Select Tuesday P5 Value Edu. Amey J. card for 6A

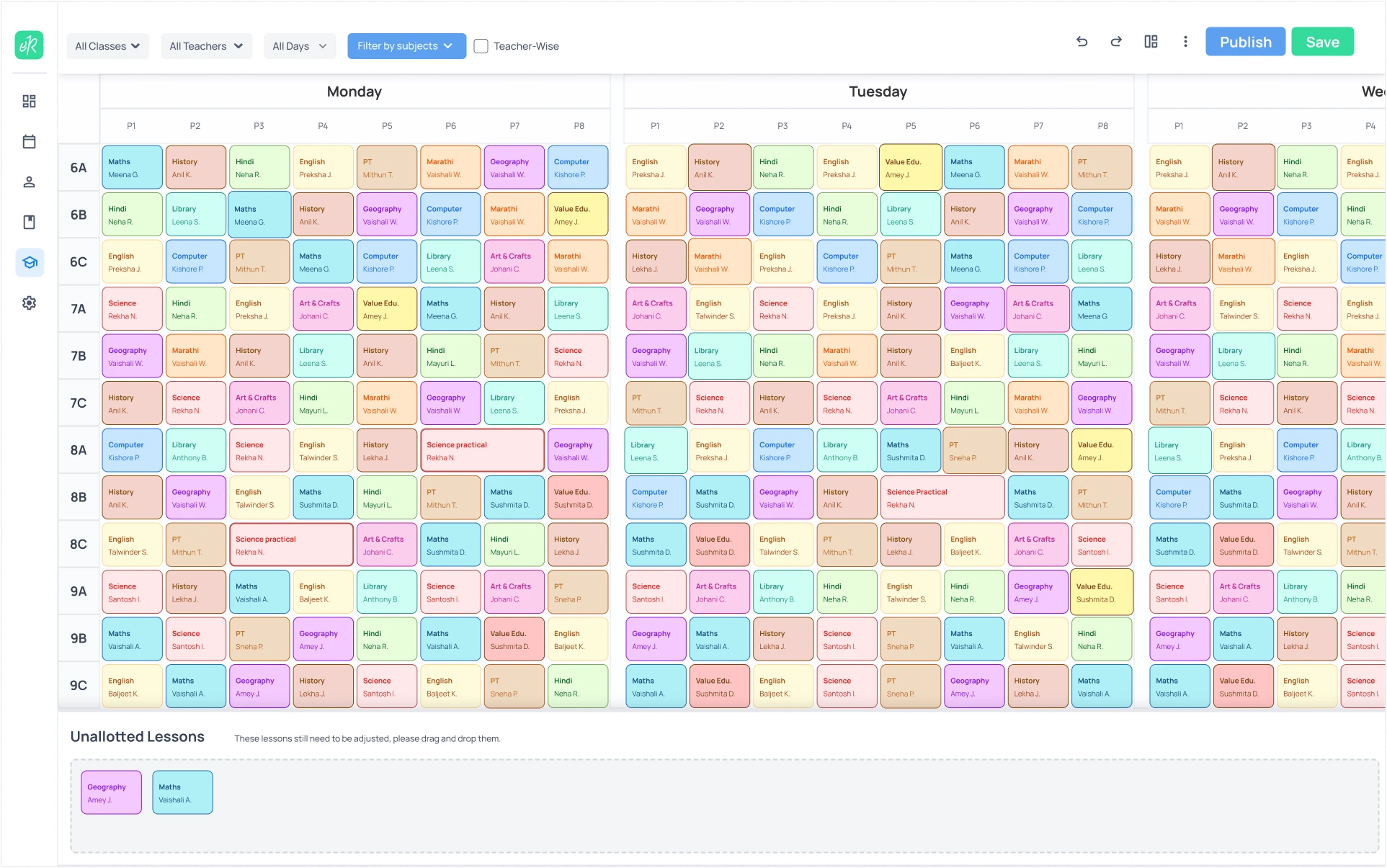(x=911, y=168)
